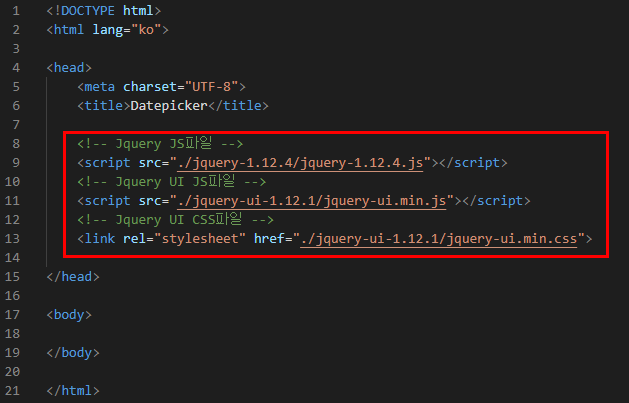
Task: Click the rel value "stylesheet"
Action: [203, 239]
